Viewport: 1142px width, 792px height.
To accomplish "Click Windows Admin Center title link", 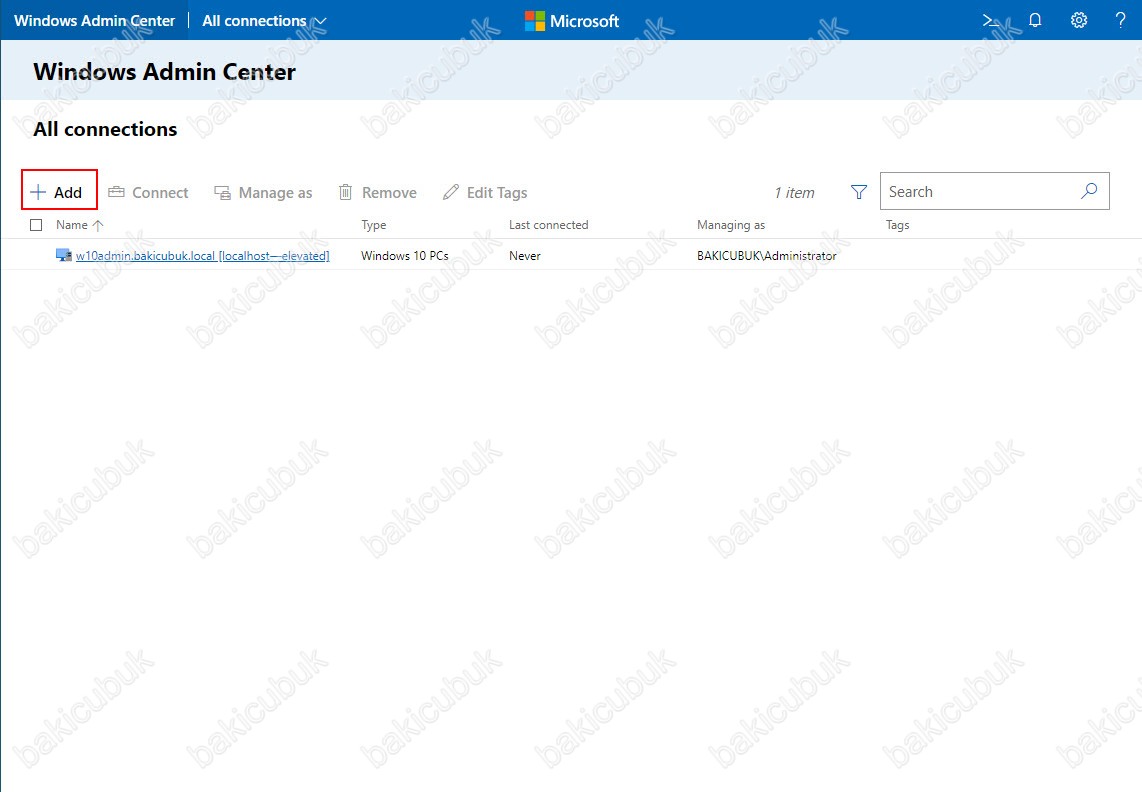I will (95, 20).
